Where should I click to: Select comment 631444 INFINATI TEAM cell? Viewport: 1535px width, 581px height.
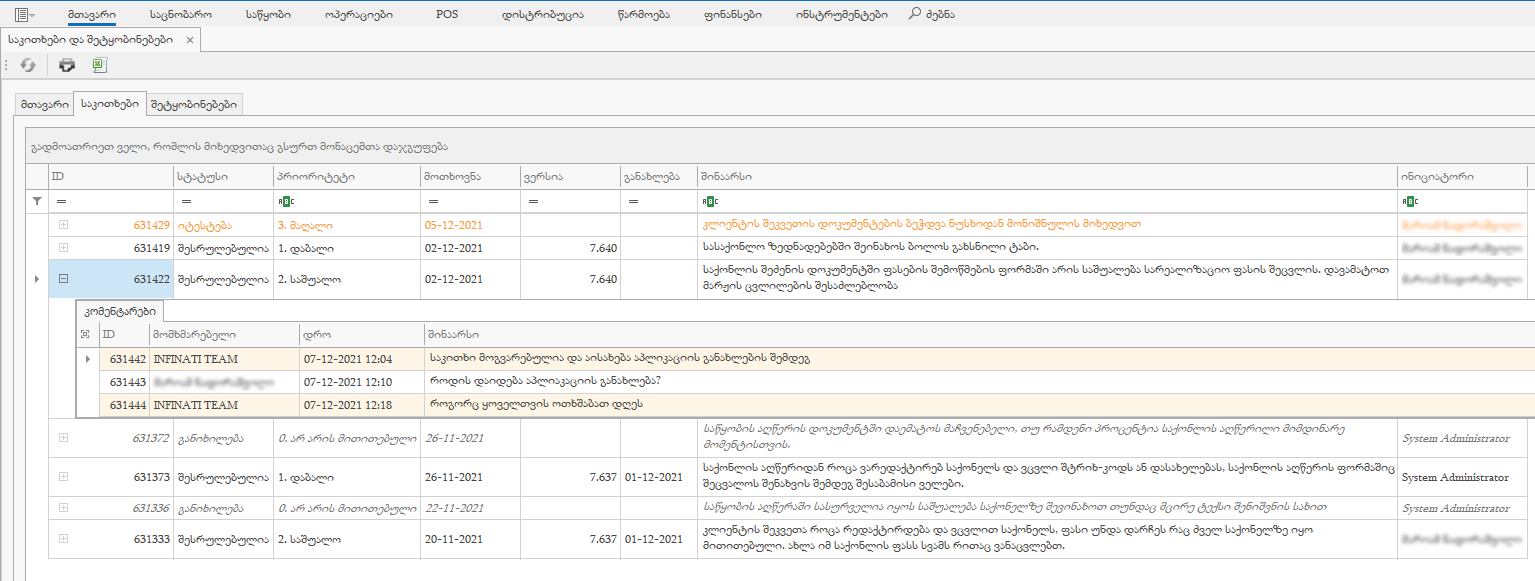[x=223, y=405]
